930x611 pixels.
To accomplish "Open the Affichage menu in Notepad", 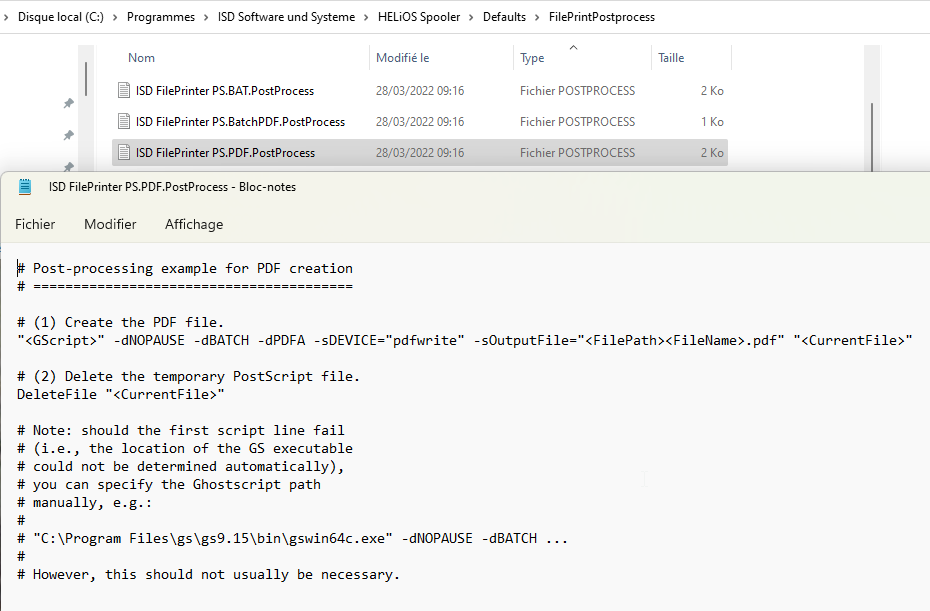I will coord(194,225).
